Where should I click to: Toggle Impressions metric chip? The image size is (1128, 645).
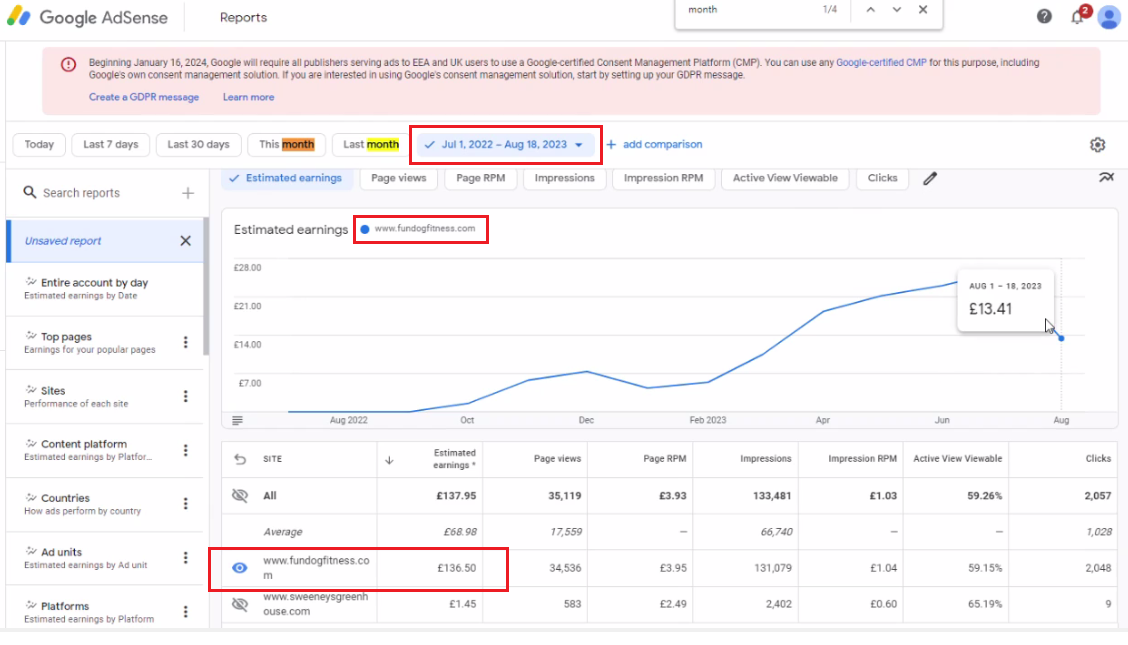tap(565, 178)
